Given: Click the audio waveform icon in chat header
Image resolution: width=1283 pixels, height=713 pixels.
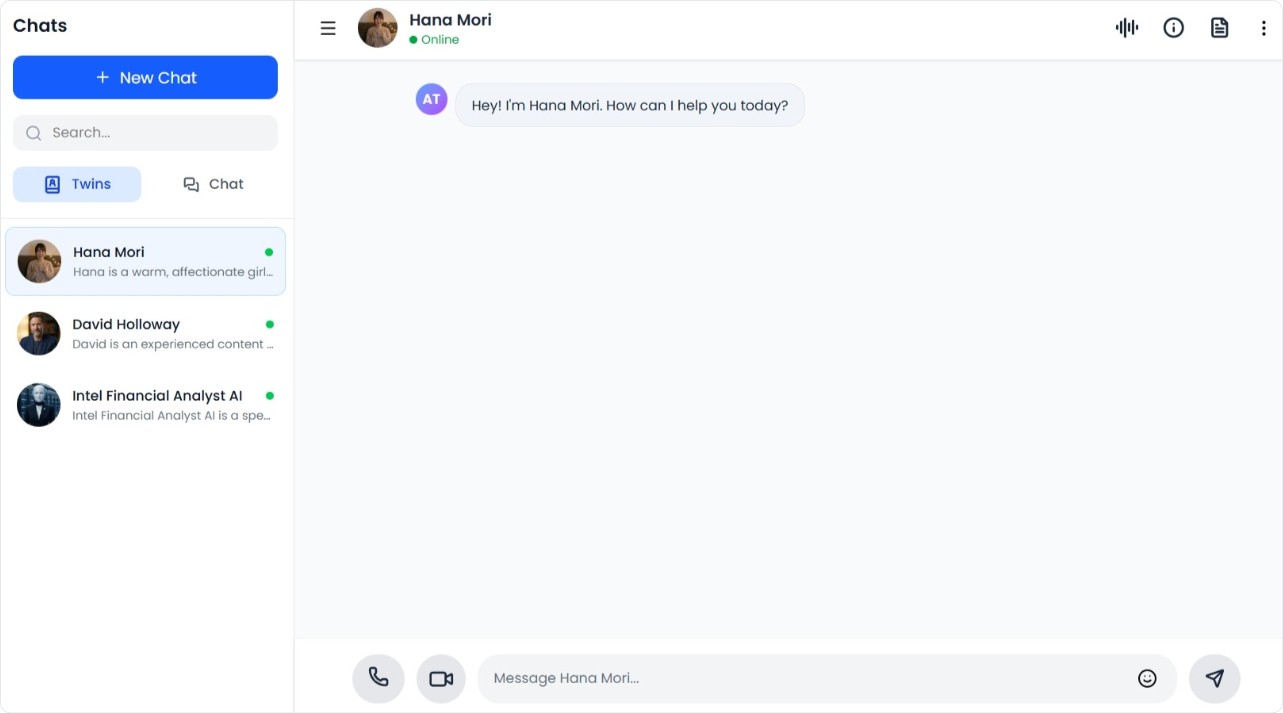Looking at the screenshot, I should (1126, 28).
